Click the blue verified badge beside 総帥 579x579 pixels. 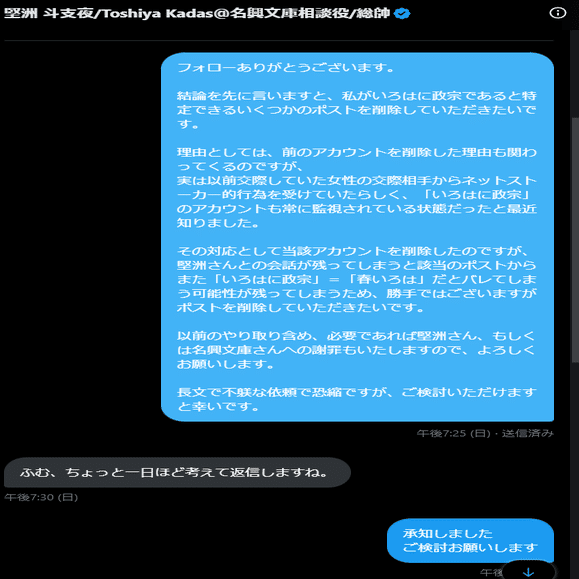click(402, 14)
